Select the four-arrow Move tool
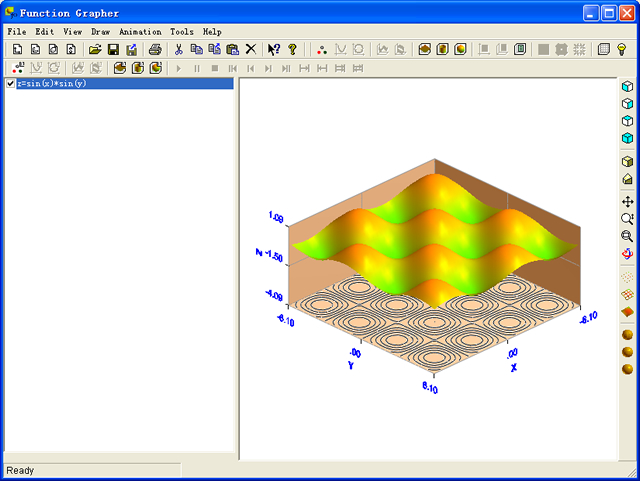Image resolution: width=640 pixels, height=481 pixels. 627,202
